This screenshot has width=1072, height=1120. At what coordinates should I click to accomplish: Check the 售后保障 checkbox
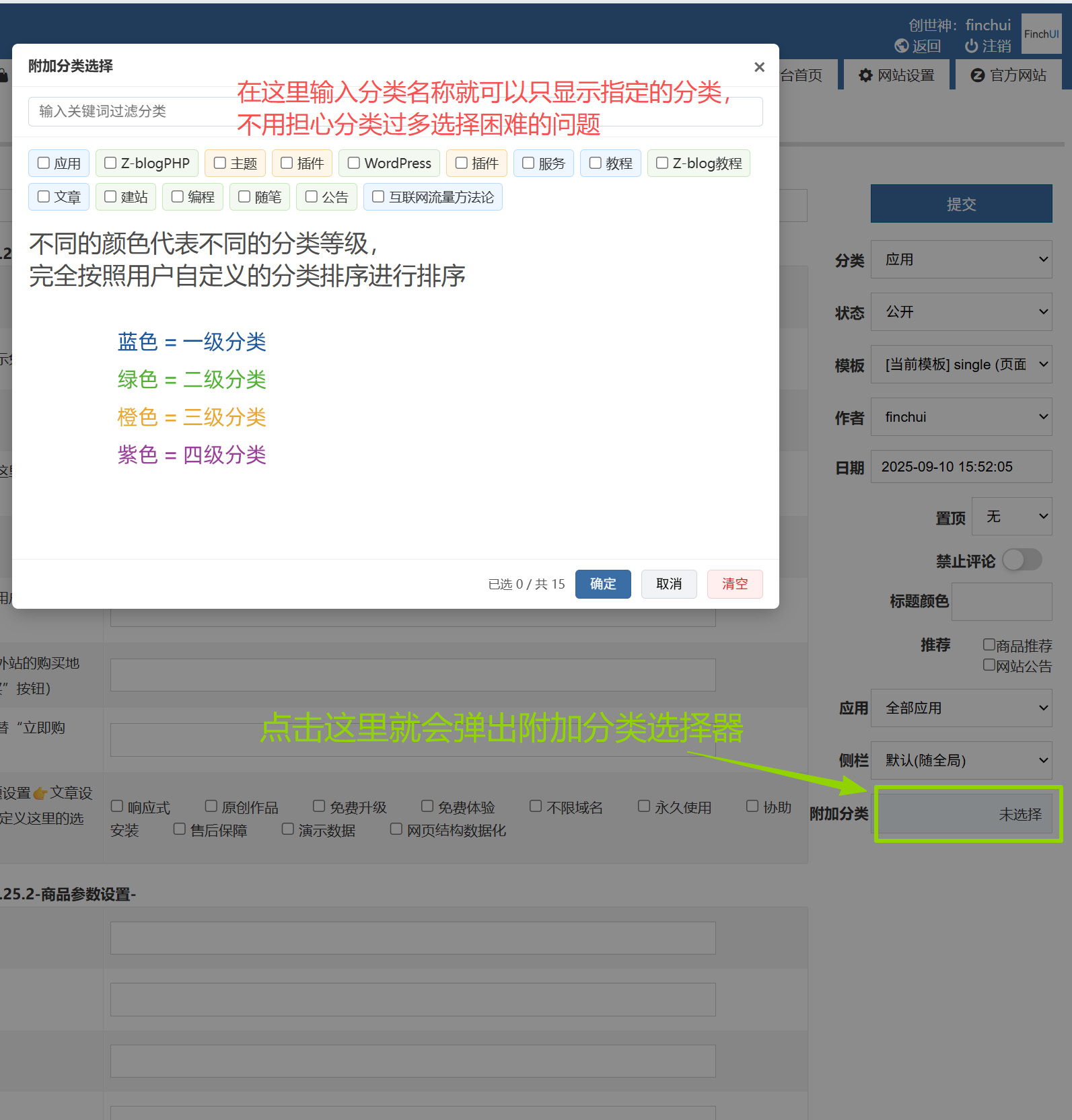coord(180,829)
